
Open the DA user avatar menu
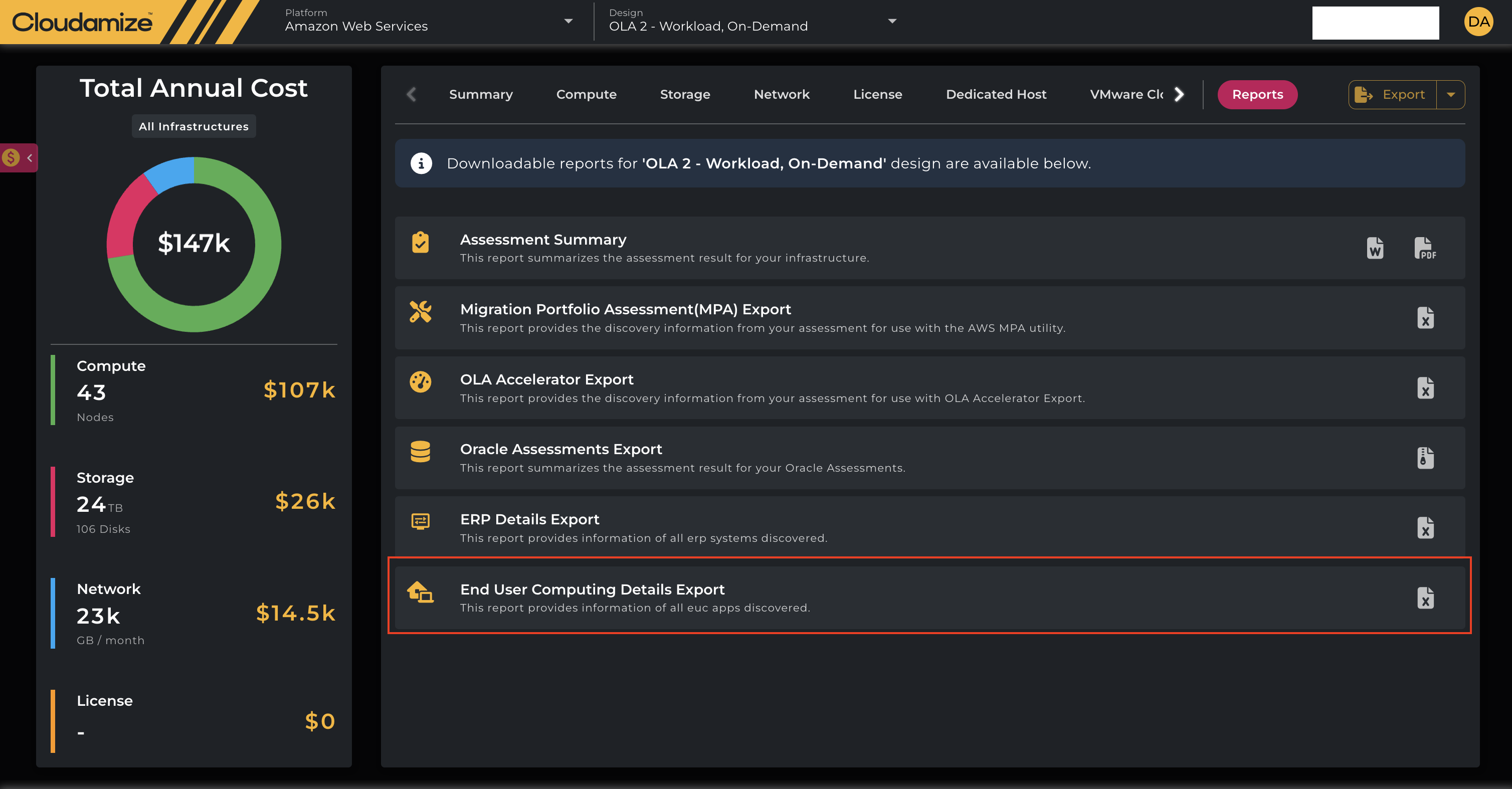pos(1478,23)
